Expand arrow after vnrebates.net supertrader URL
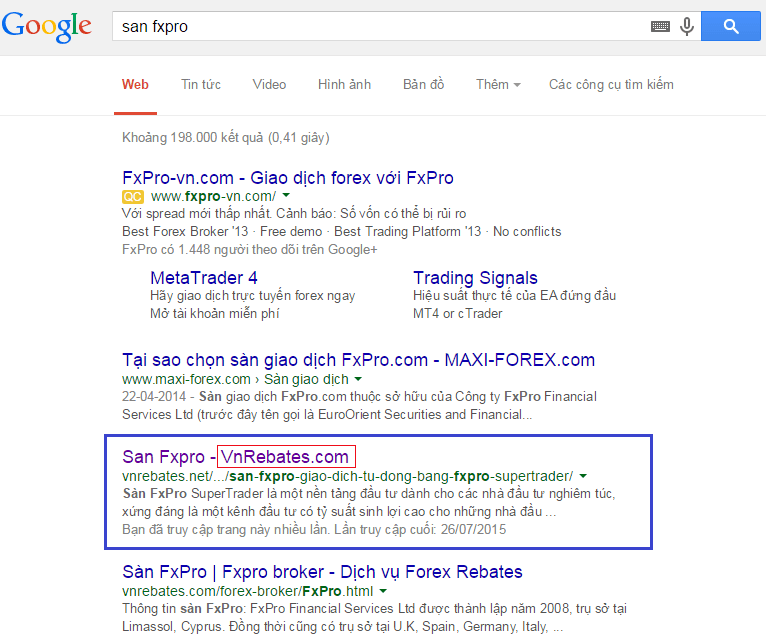 point(583,475)
